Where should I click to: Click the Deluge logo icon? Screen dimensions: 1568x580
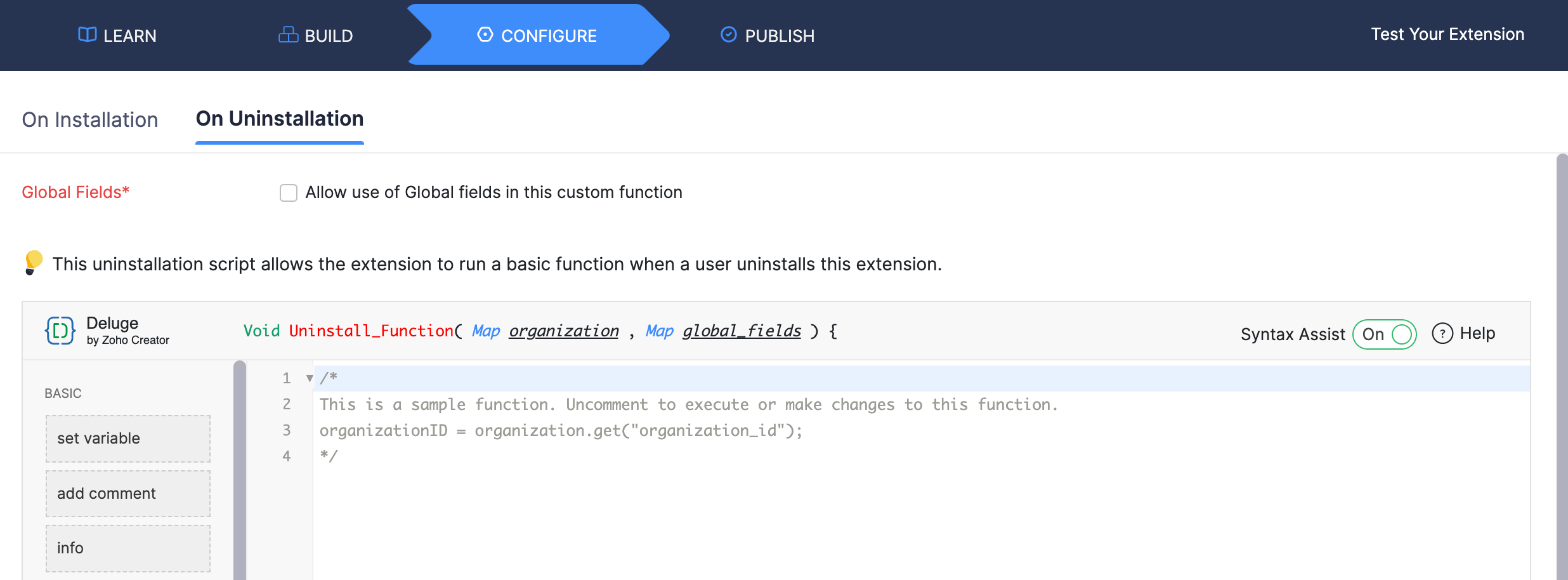60,331
